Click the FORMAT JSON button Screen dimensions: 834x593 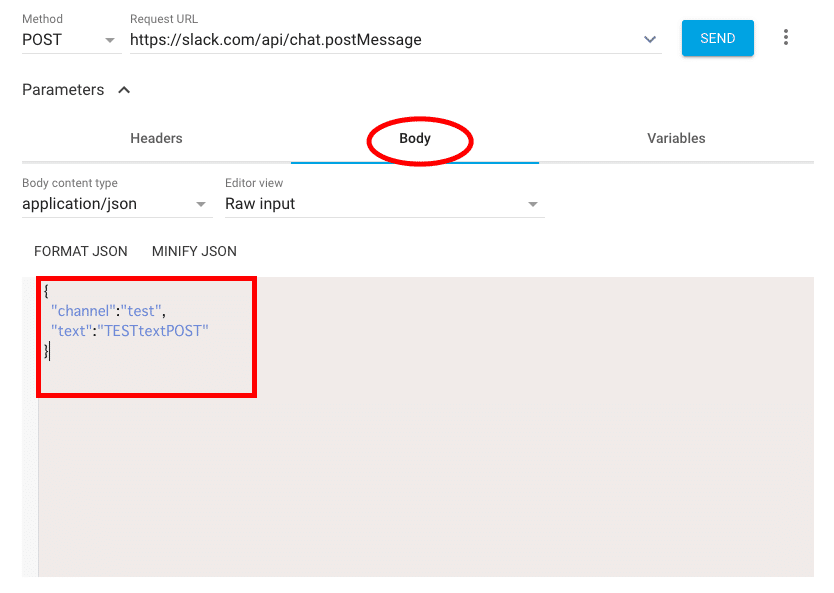coord(81,251)
